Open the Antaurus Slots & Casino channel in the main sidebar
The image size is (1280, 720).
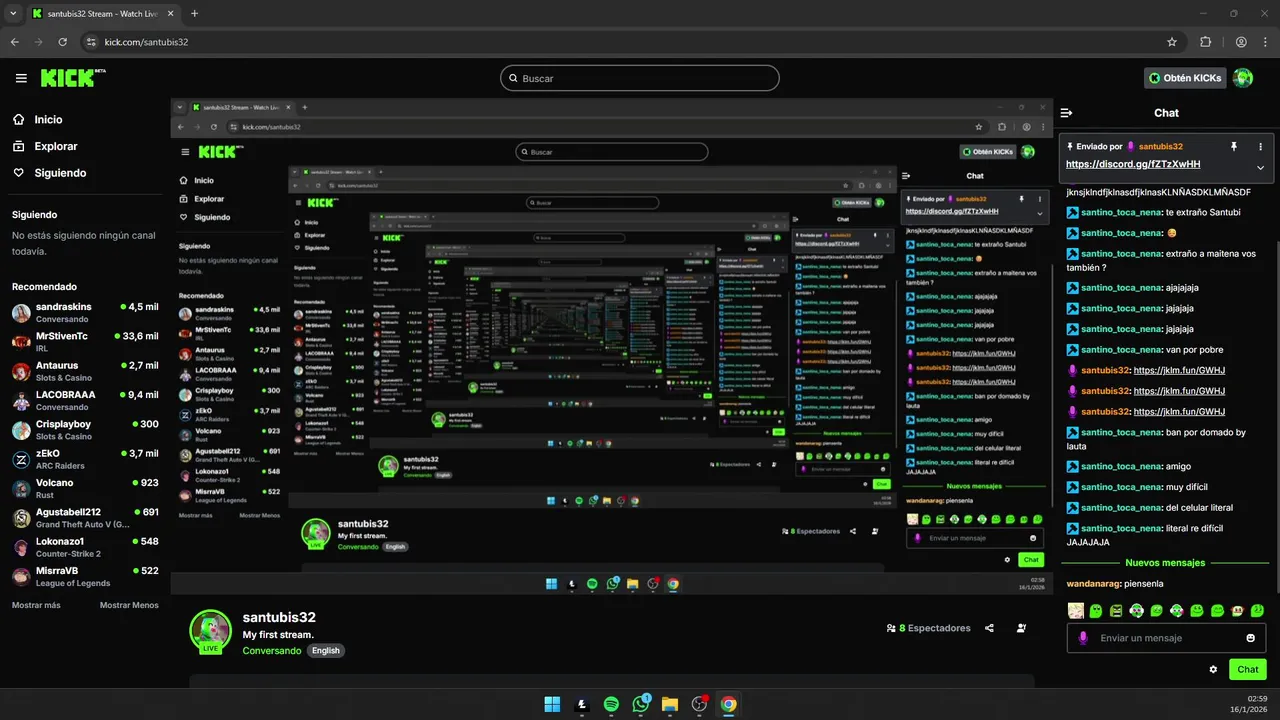[x=85, y=371]
